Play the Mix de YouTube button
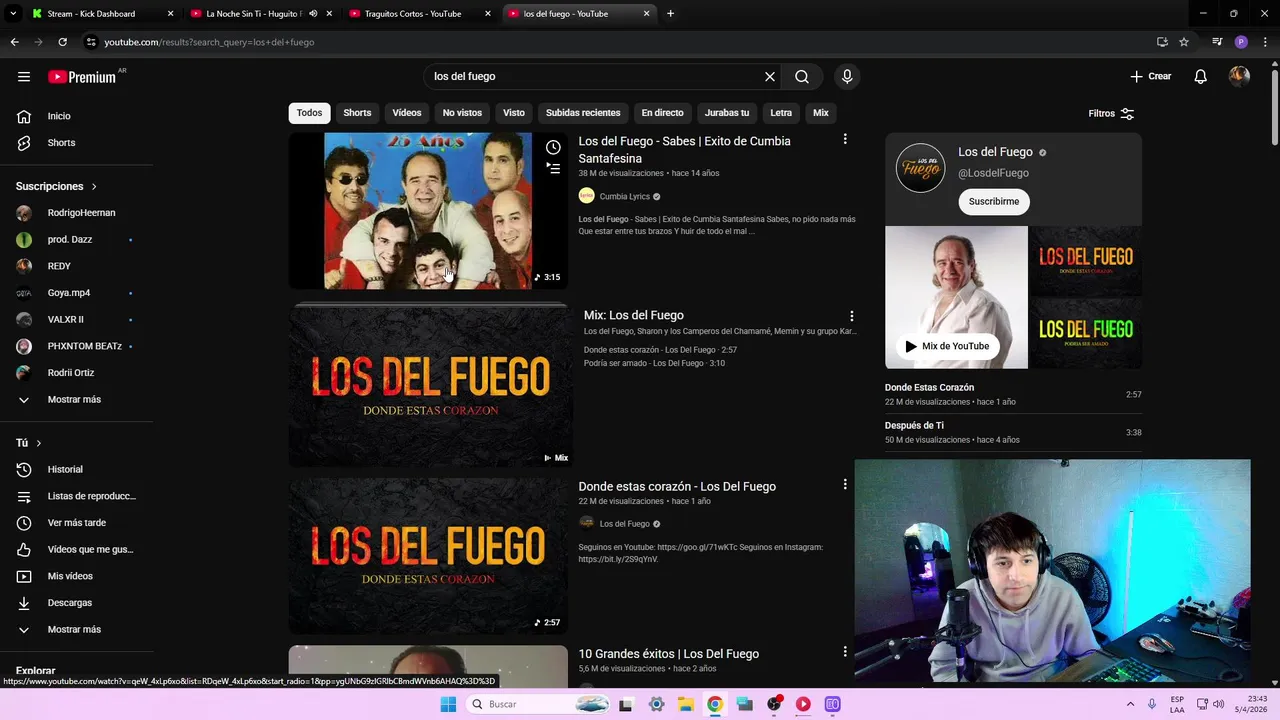 pyautogui.click(x=947, y=346)
